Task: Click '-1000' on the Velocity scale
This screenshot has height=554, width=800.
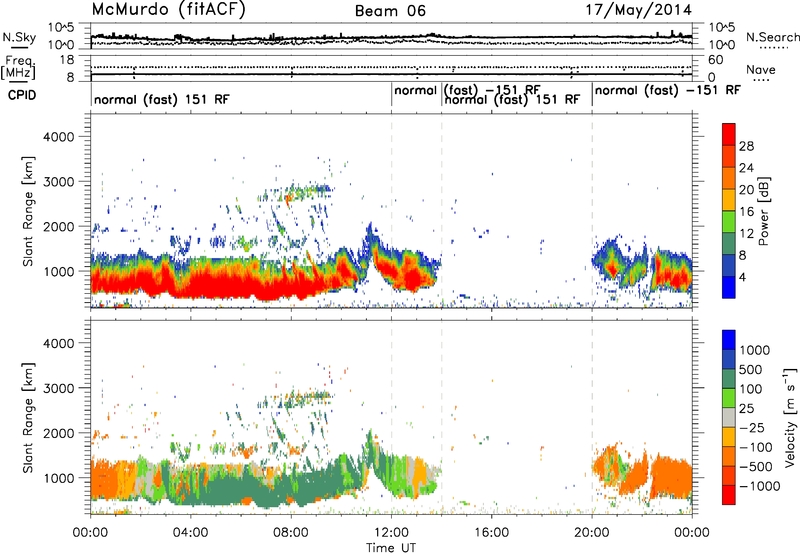Action: click(759, 486)
